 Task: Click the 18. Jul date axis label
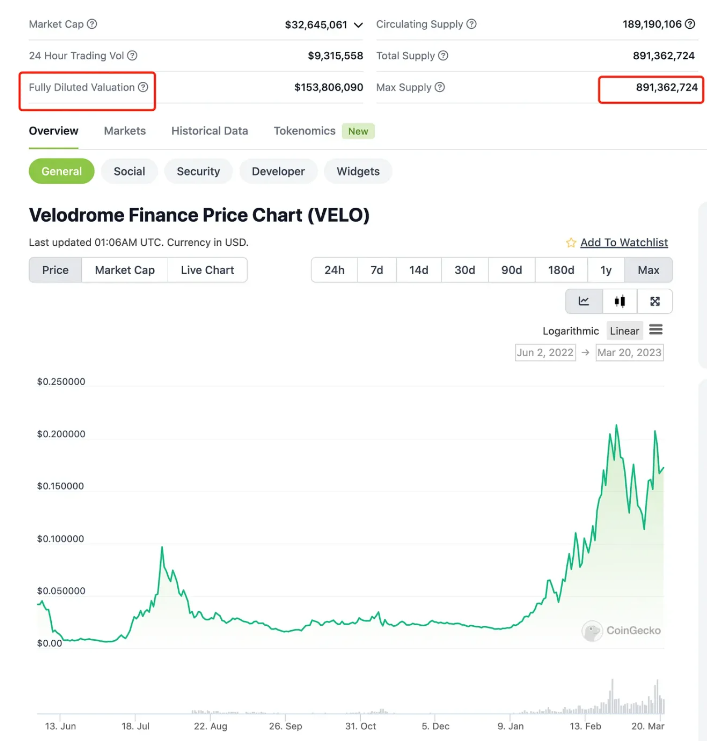click(x=135, y=726)
